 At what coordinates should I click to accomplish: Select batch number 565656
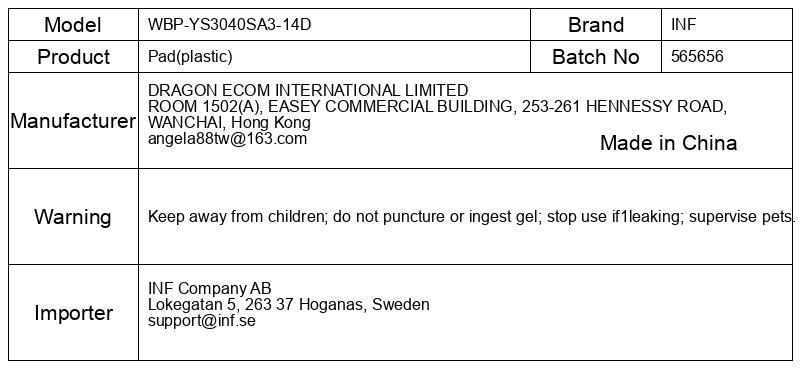pos(697,56)
